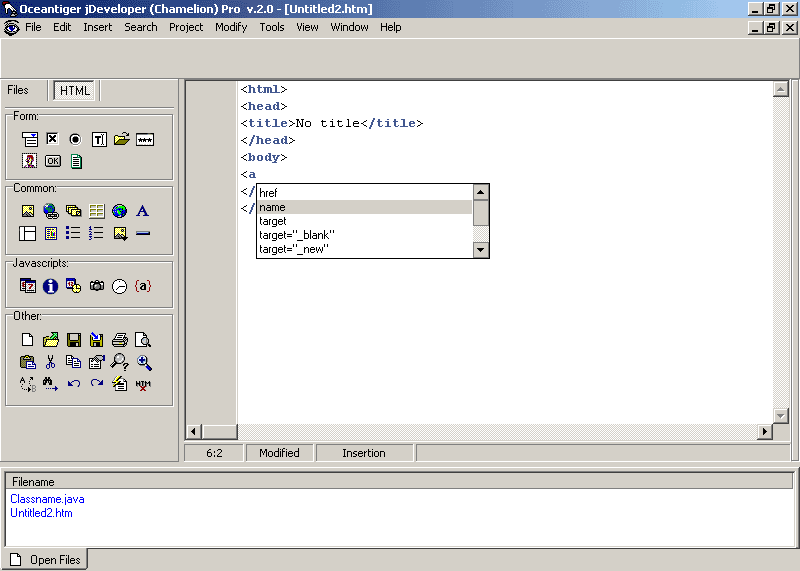
Task: Click the multiple images icon in Common
Action: pyautogui.click(x=73, y=211)
